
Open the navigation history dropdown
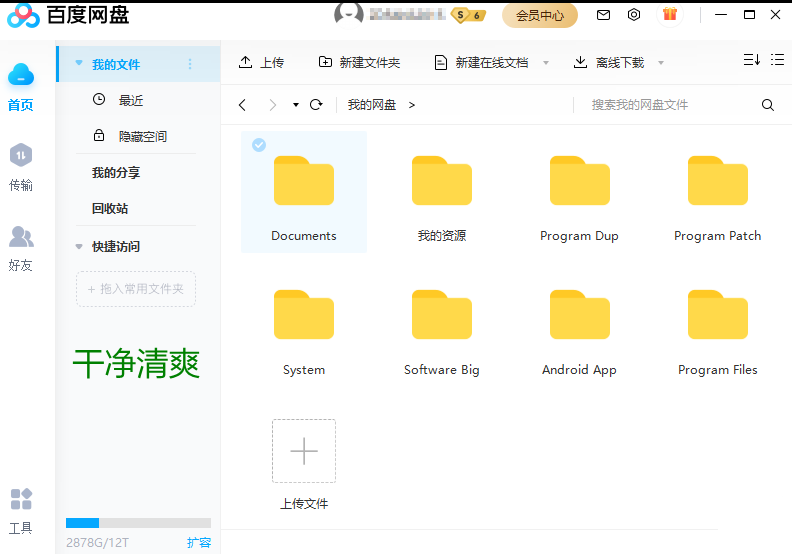tap(296, 105)
